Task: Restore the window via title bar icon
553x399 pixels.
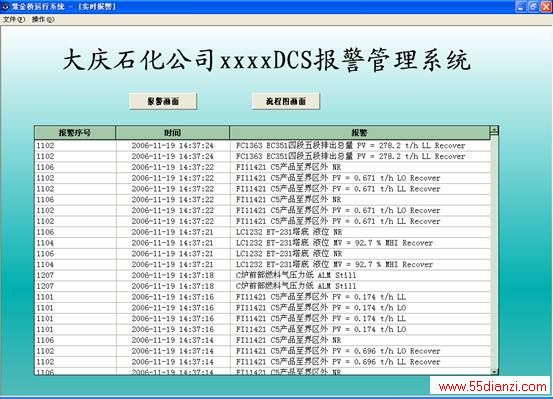Action: click(534, 7)
